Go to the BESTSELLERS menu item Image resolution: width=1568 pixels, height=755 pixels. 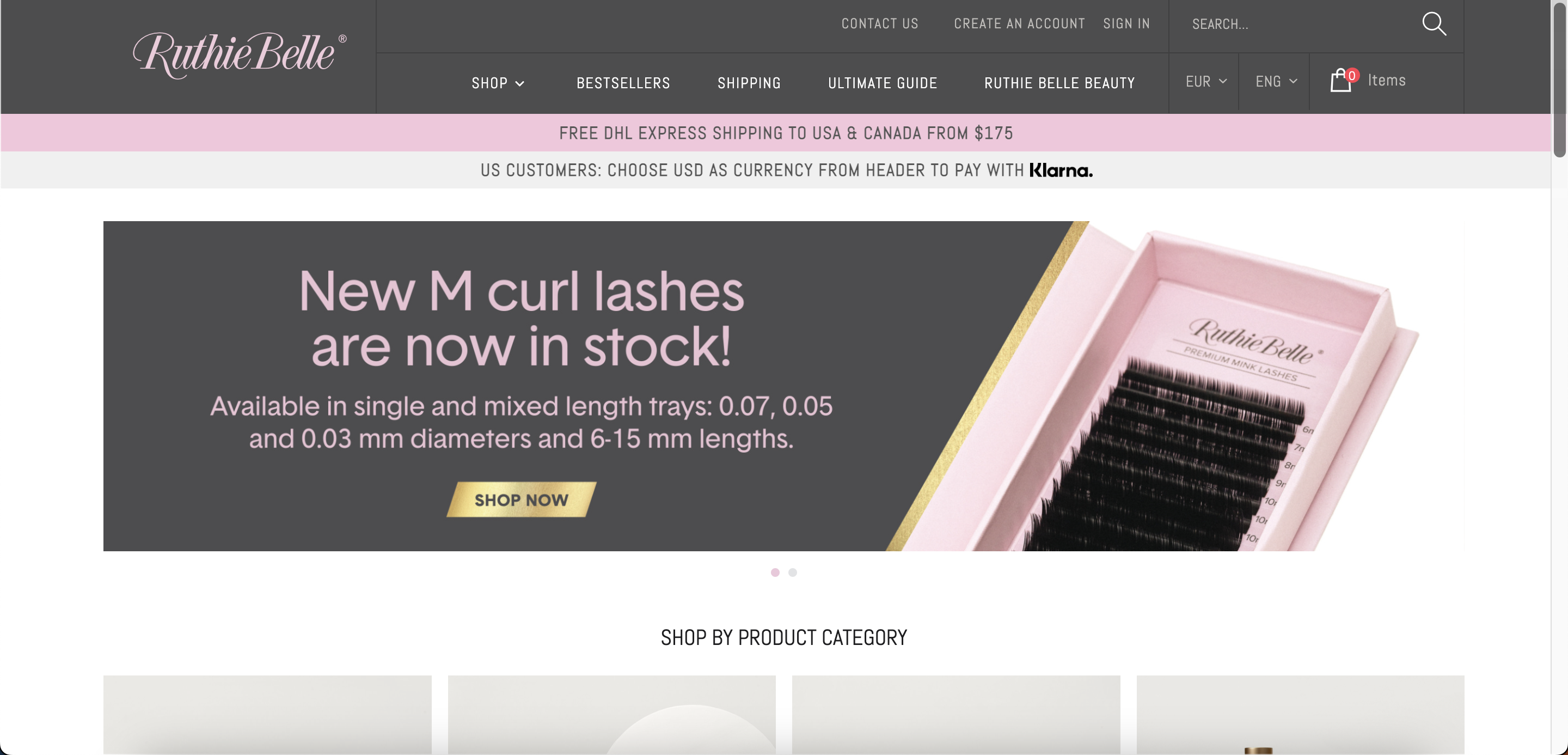(x=623, y=83)
